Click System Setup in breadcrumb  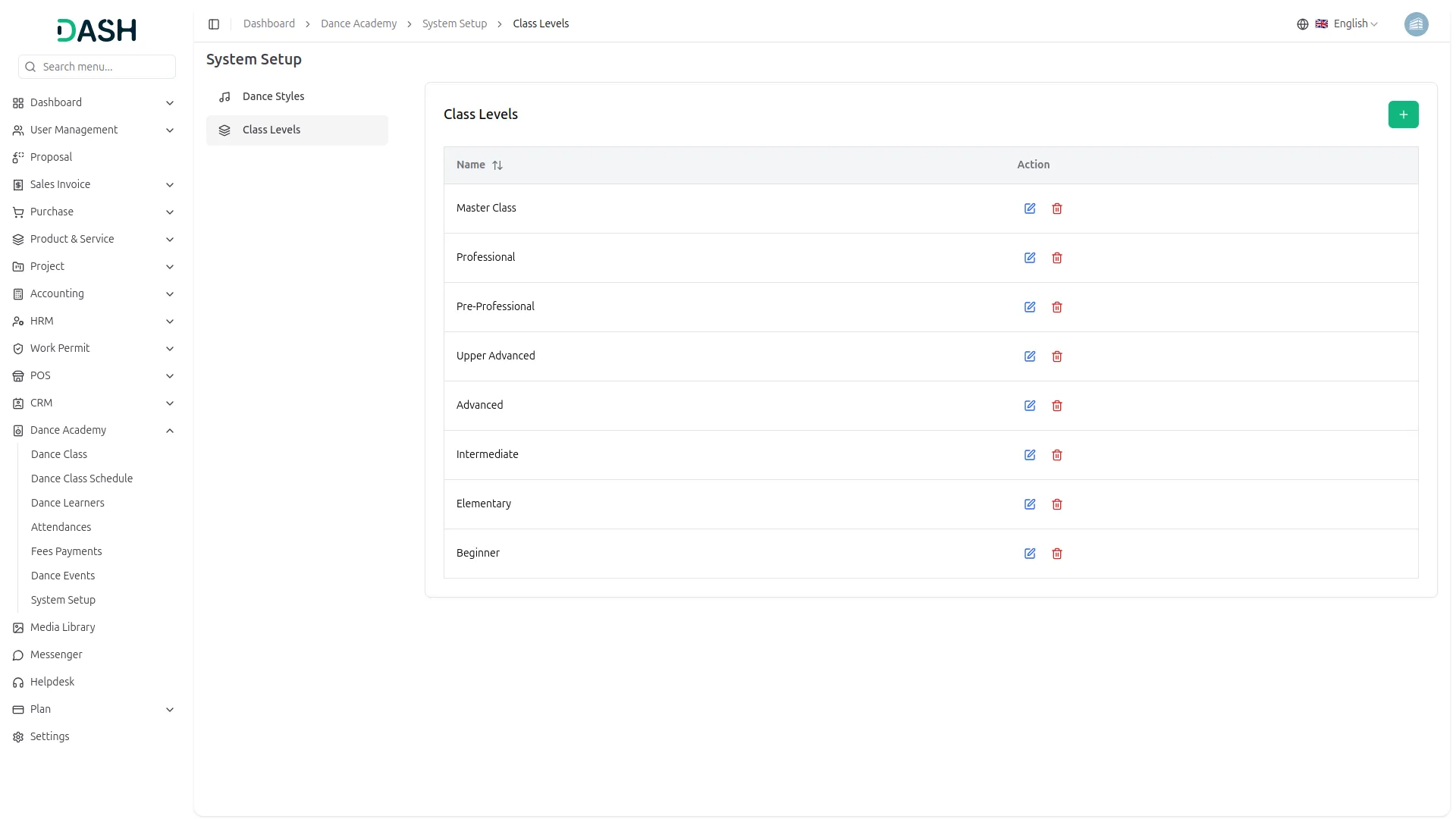454,24
